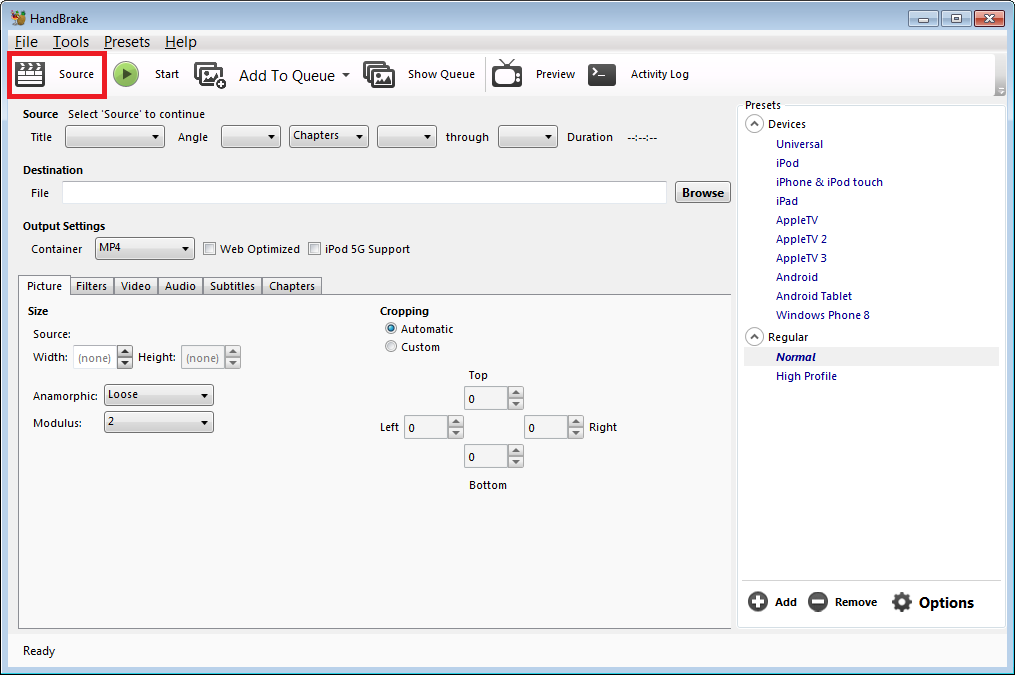Click the Source clapperboard icon

tap(30, 74)
